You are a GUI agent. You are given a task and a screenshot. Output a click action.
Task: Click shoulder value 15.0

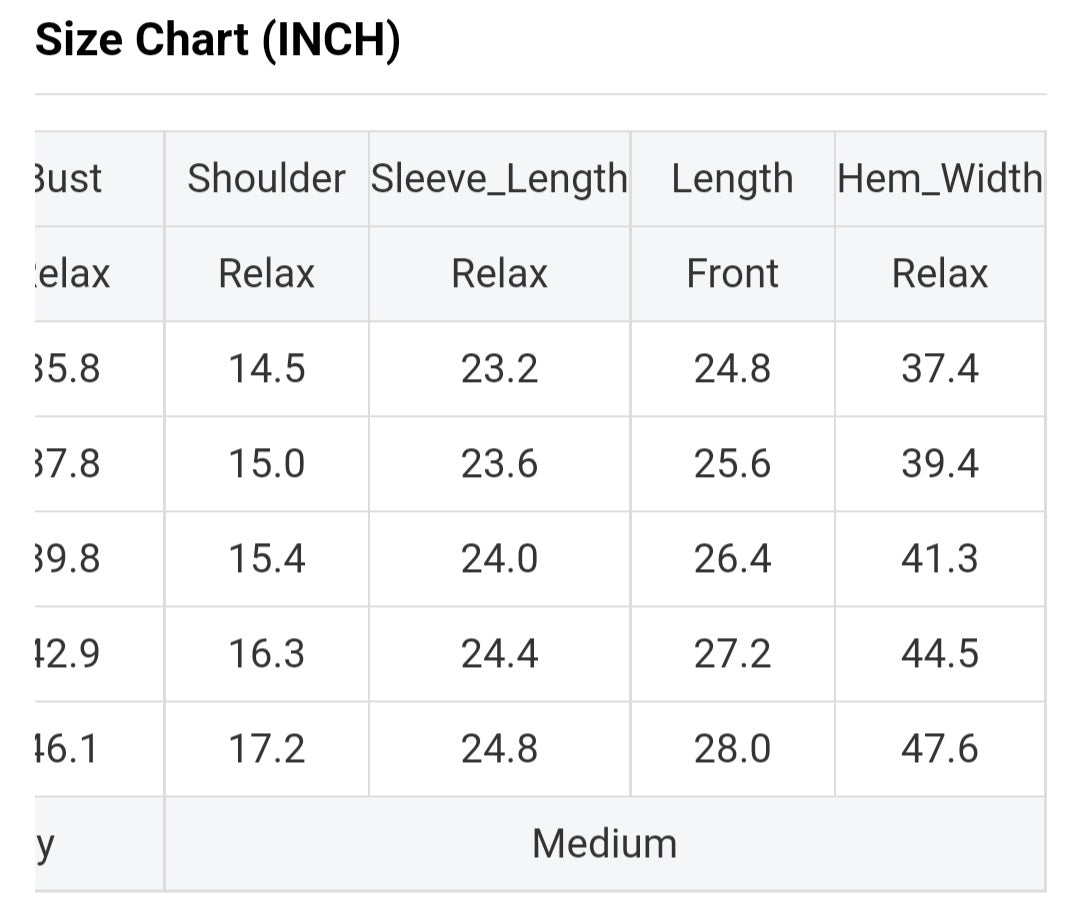(x=266, y=464)
